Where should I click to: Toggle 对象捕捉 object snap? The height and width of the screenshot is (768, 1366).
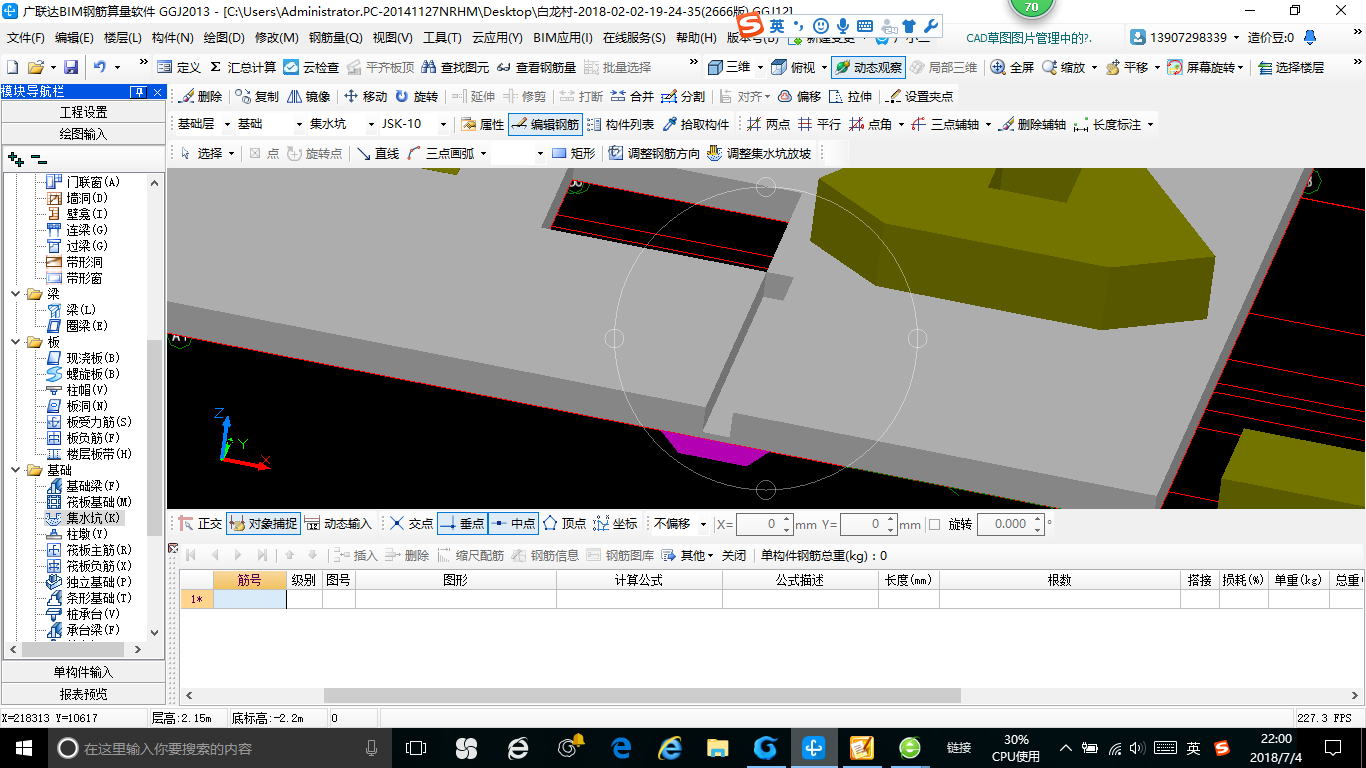point(263,523)
